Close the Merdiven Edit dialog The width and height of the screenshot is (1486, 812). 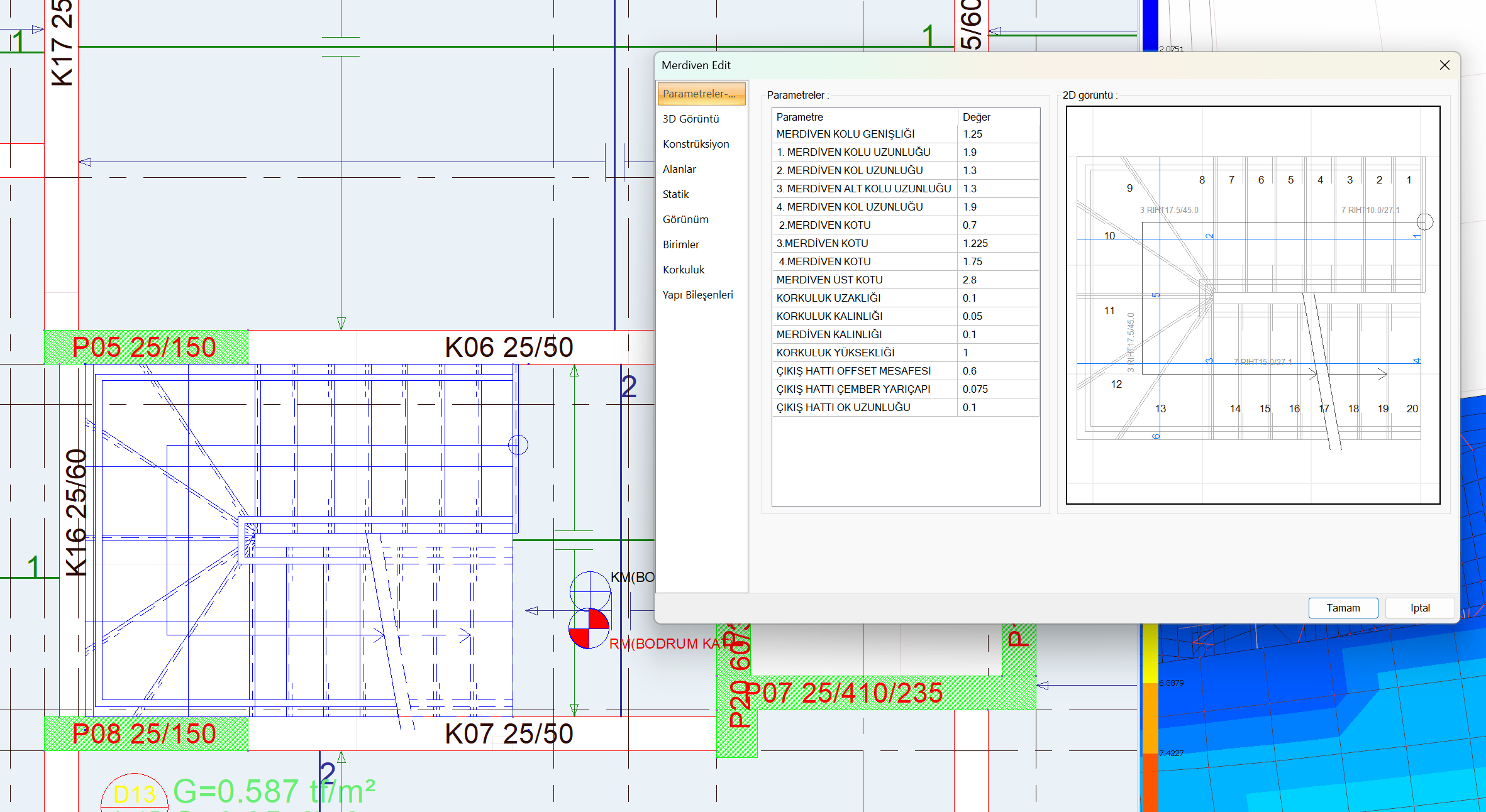pyautogui.click(x=1444, y=65)
